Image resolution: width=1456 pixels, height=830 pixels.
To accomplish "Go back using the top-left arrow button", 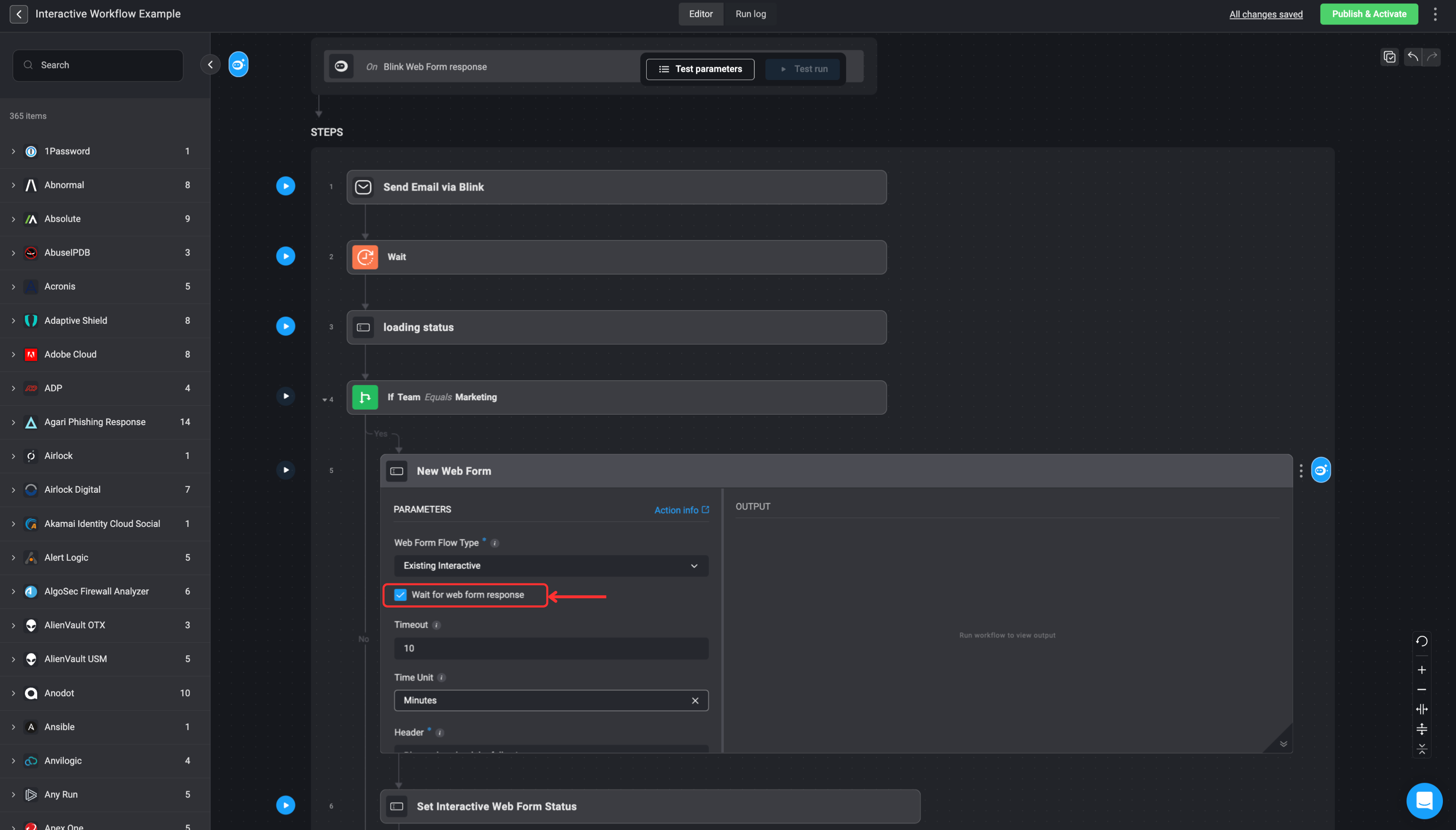I will tap(19, 14).
